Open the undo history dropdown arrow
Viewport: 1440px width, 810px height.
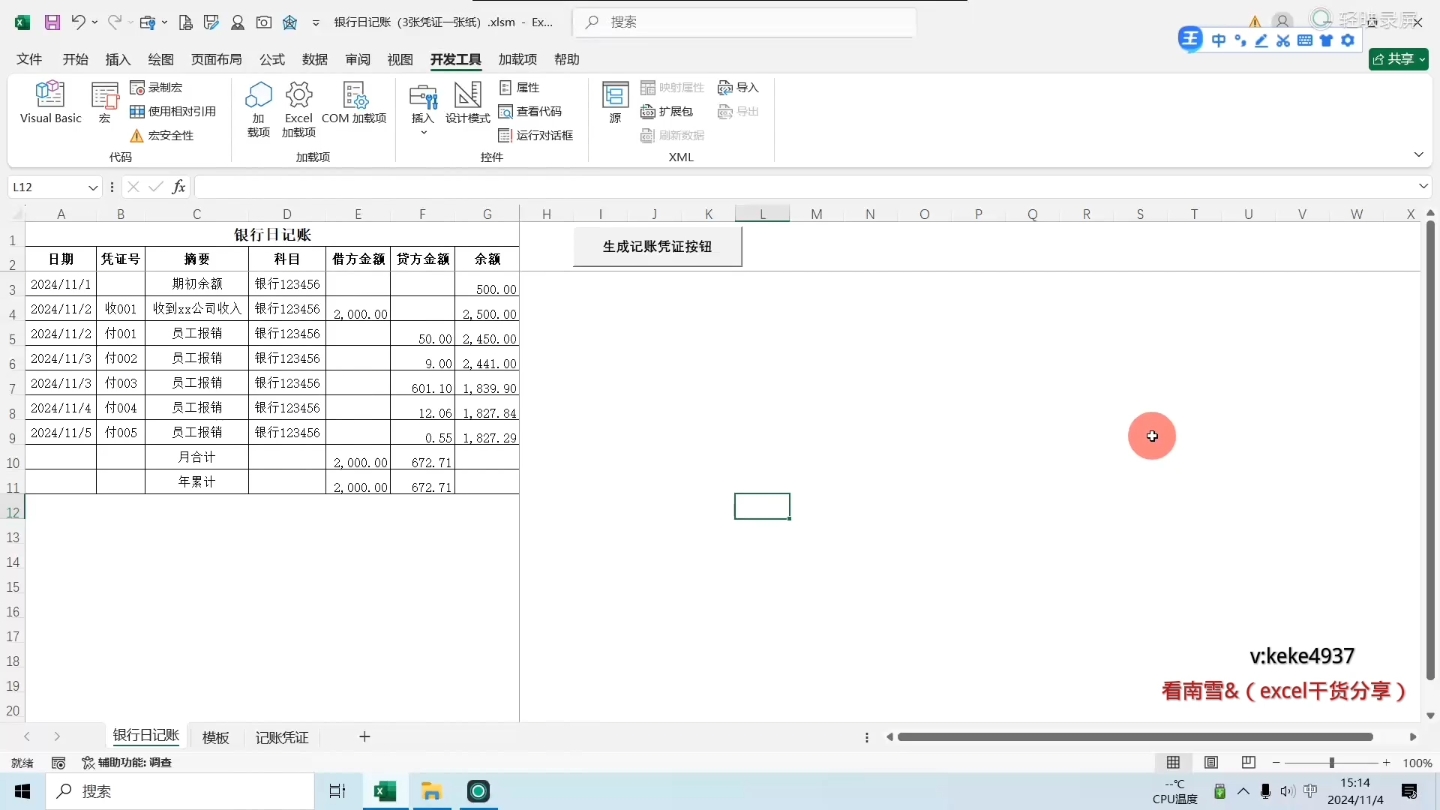(95, 22)
